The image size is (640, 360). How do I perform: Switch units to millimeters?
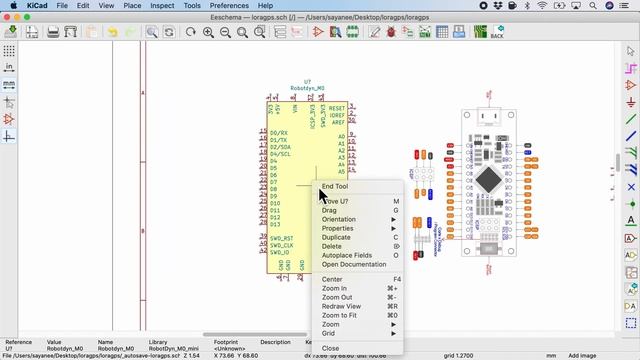pos(9,84)
